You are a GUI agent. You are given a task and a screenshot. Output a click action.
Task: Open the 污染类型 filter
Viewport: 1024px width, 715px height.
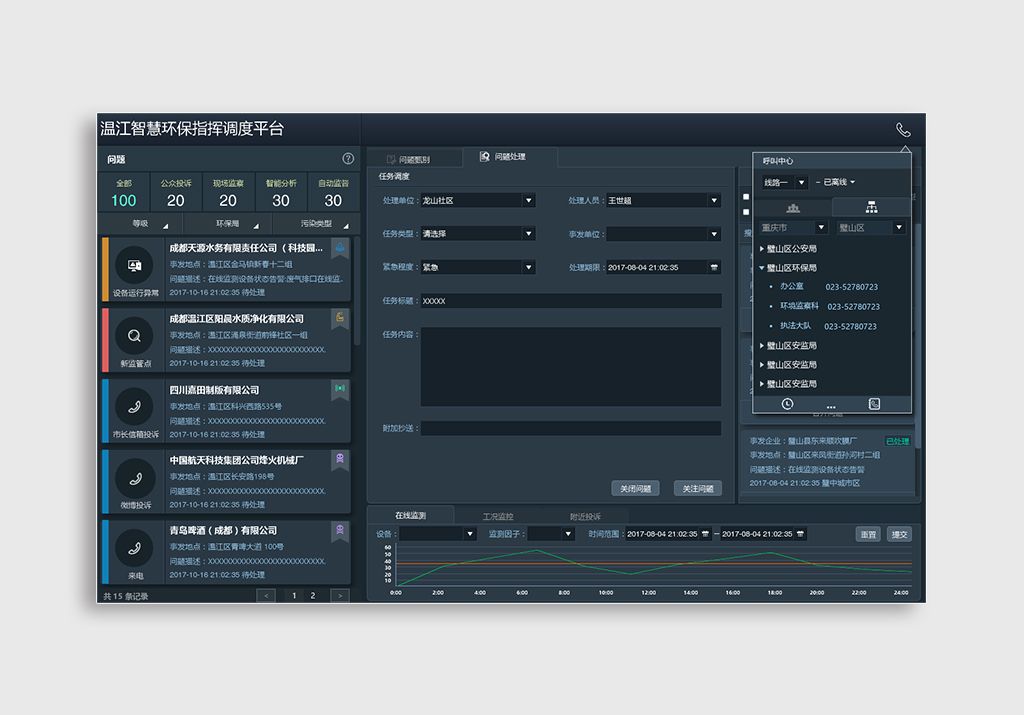point(316,223)
